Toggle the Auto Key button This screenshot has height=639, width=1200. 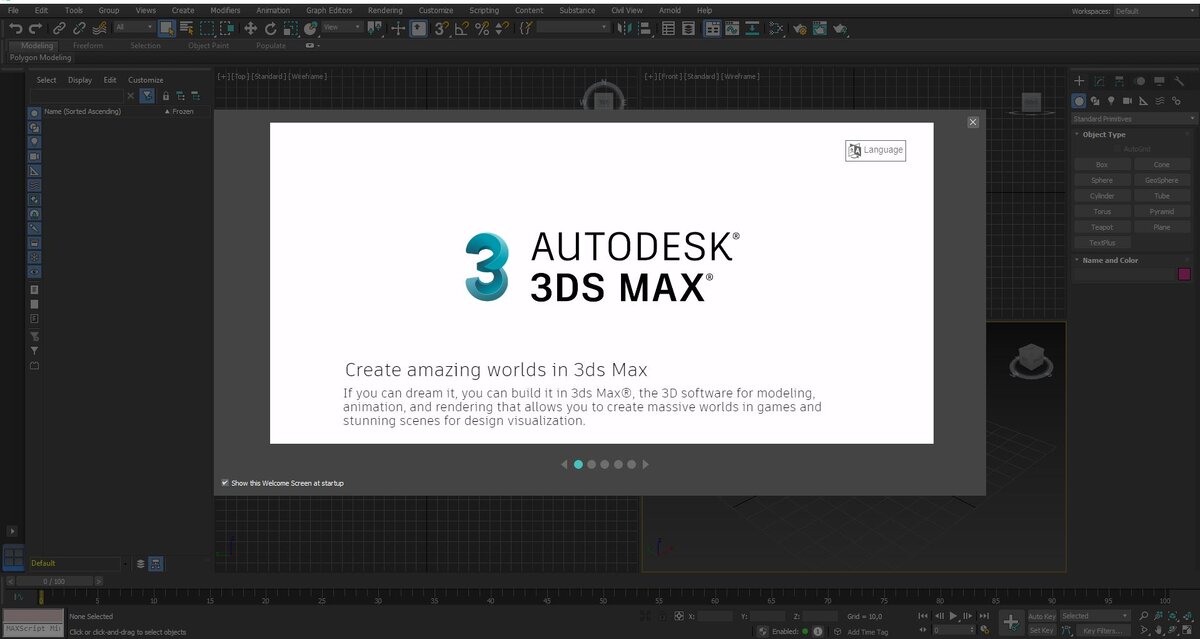pyautogui.click(x=1041, y=616)
